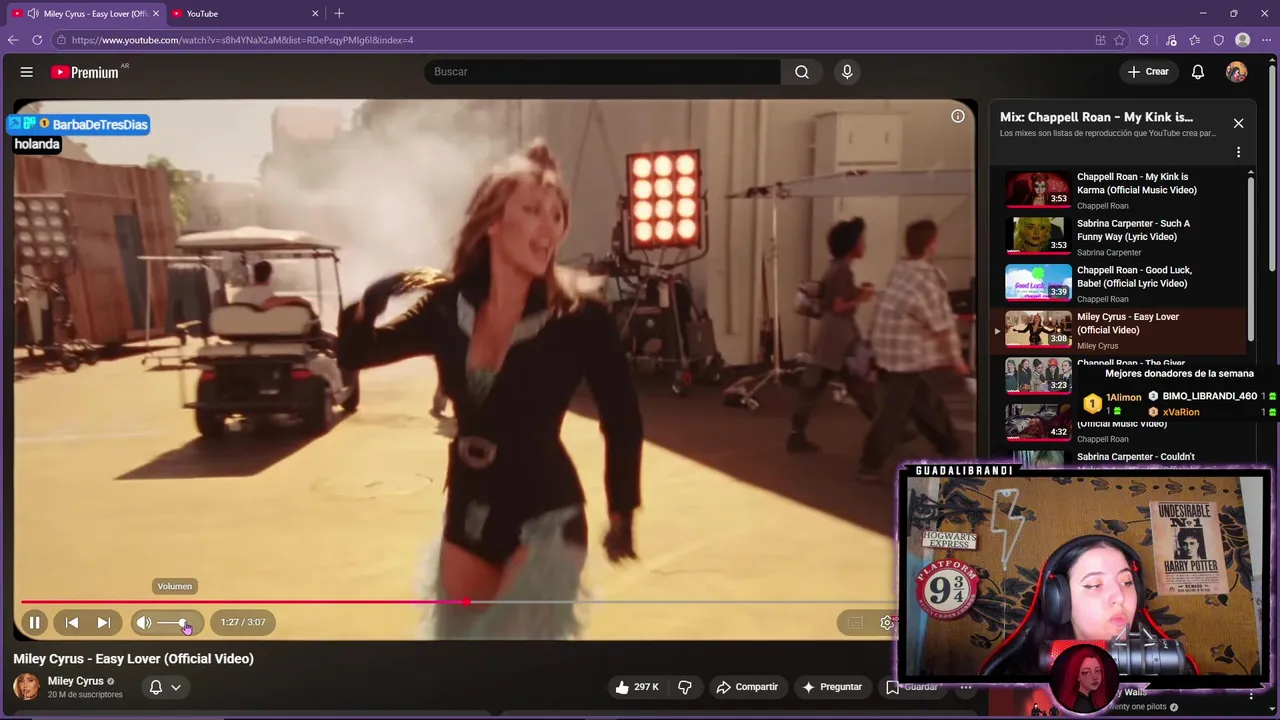Dislike this video

point(685,687)
